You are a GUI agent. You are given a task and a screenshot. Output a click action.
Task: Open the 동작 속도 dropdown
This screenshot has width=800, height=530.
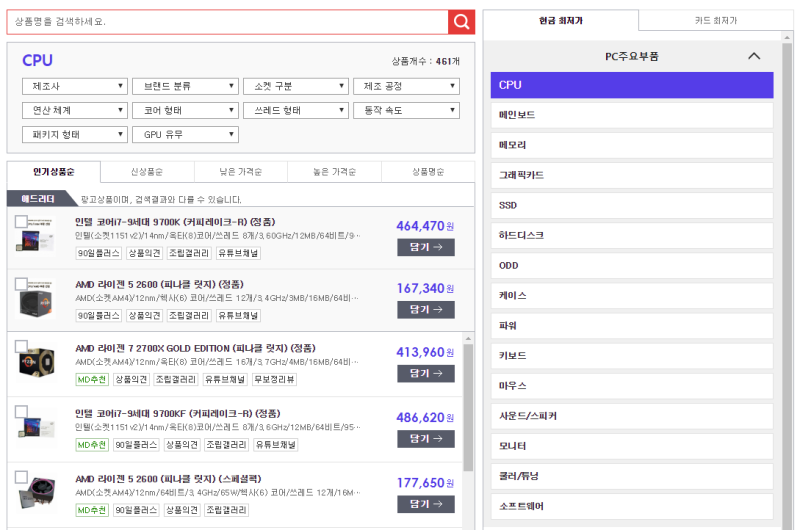tap(406, 110)
